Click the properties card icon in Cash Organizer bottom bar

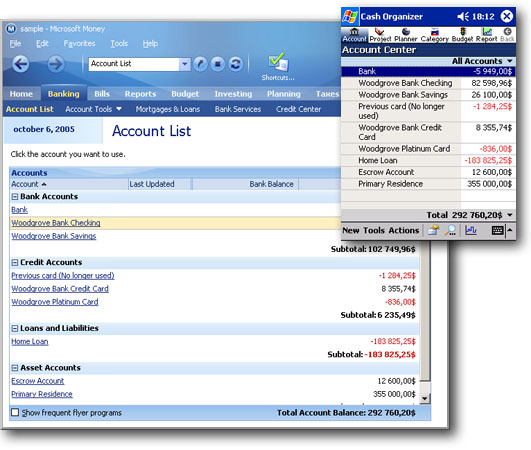(x=433, y=230)
